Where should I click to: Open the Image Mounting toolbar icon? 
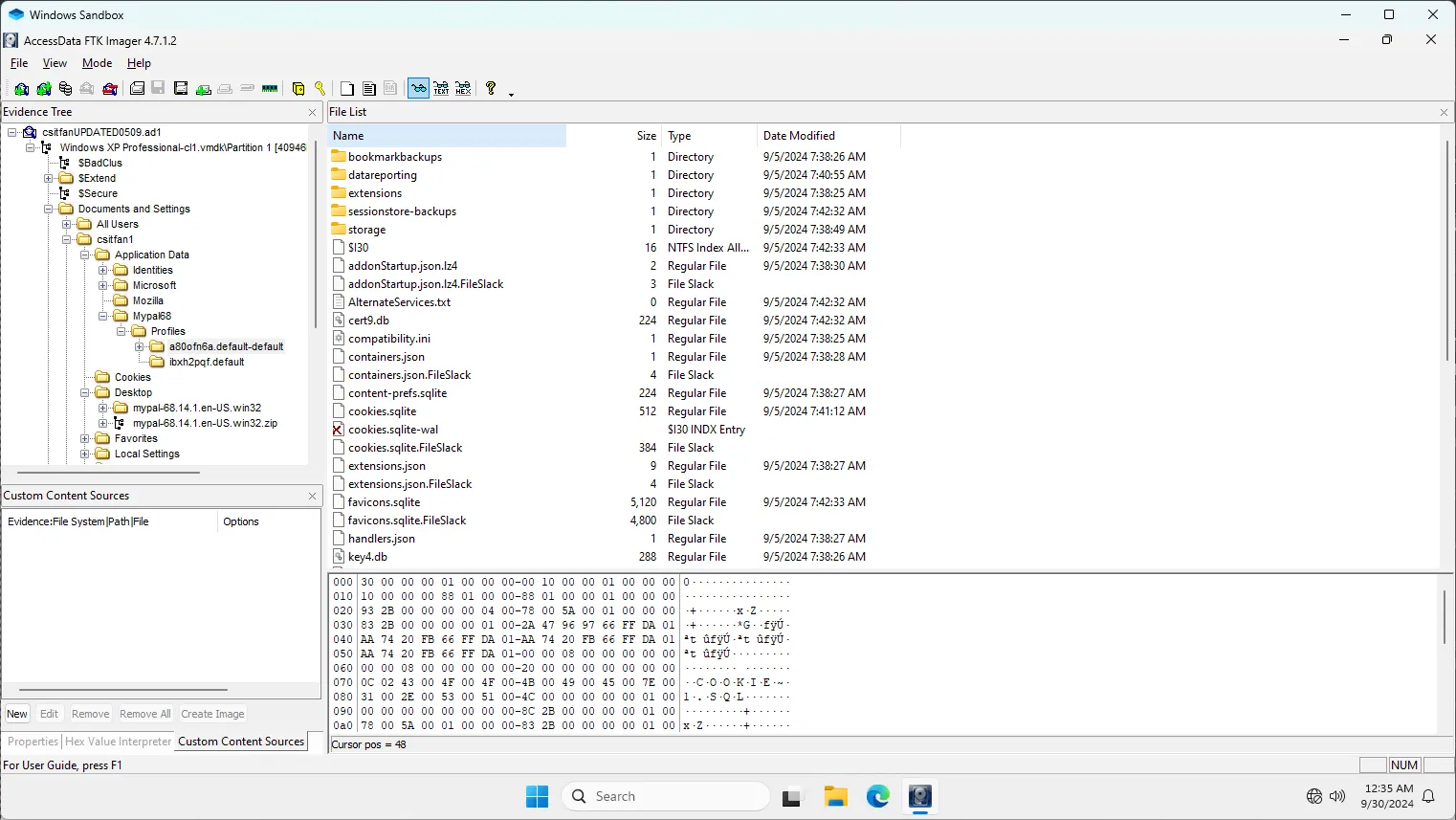[x=65, y=89]
